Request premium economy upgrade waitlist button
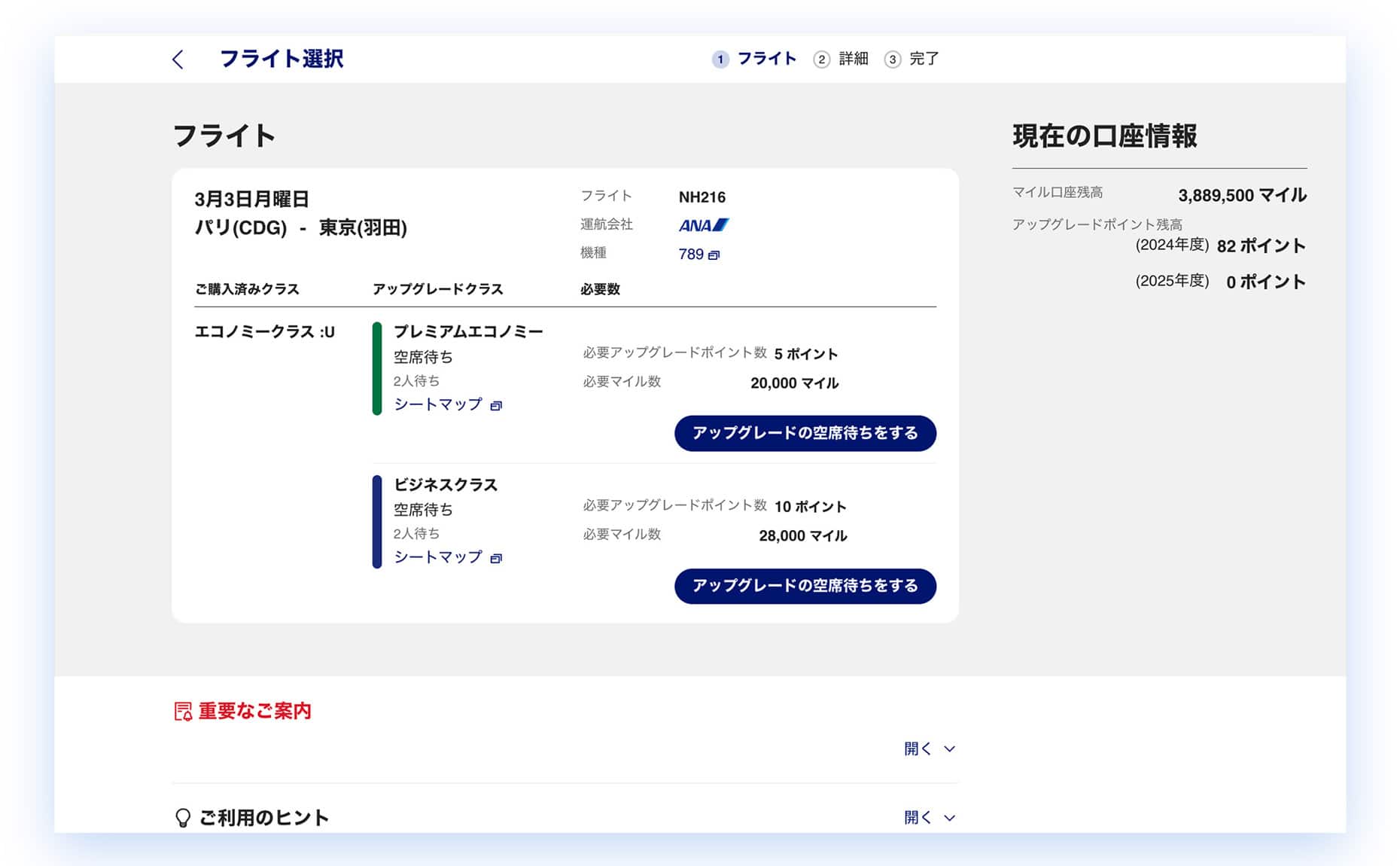1400x866 pixels. [805, 433]
